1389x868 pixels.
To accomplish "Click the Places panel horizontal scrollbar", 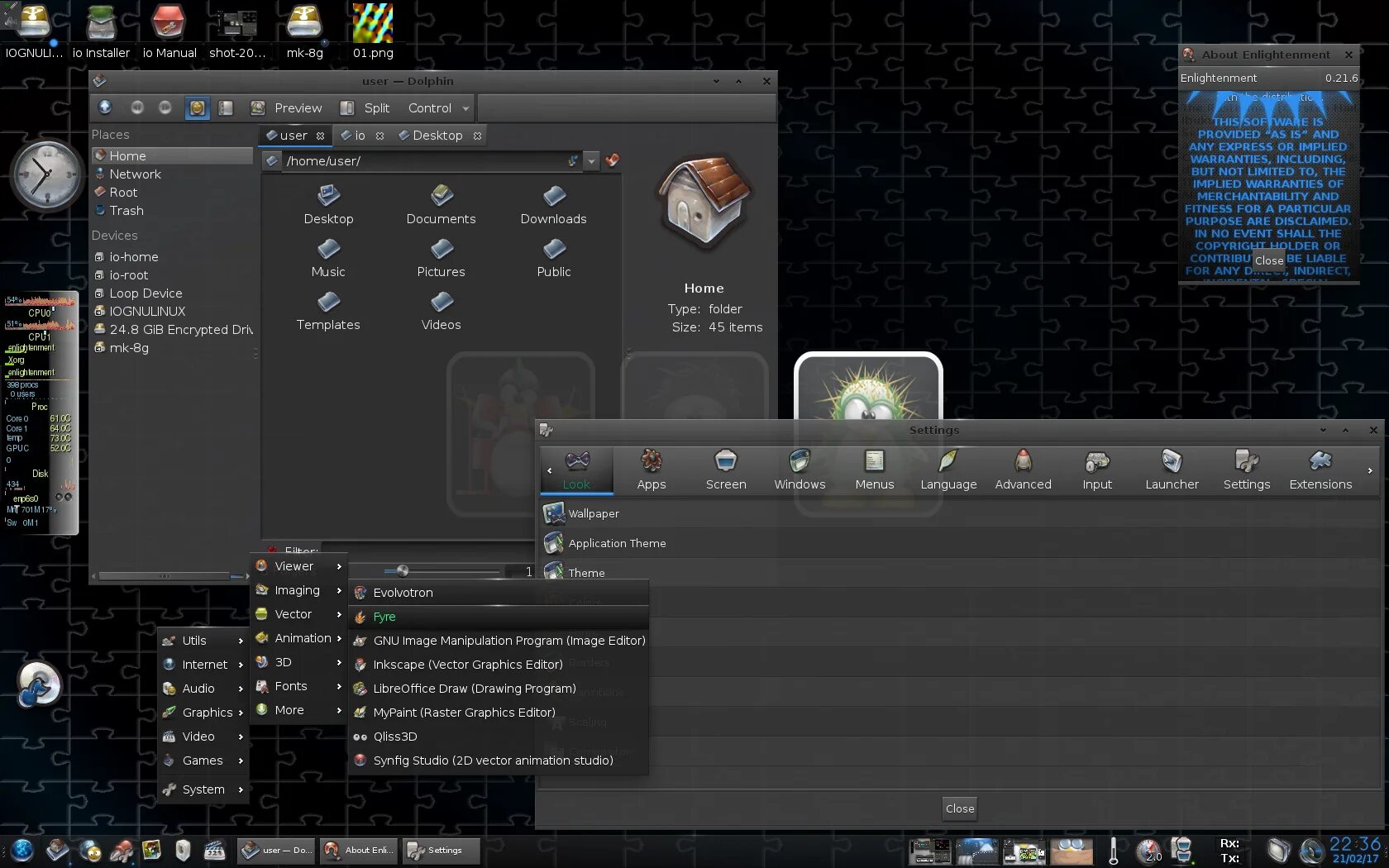I will [x=165, y=575].
